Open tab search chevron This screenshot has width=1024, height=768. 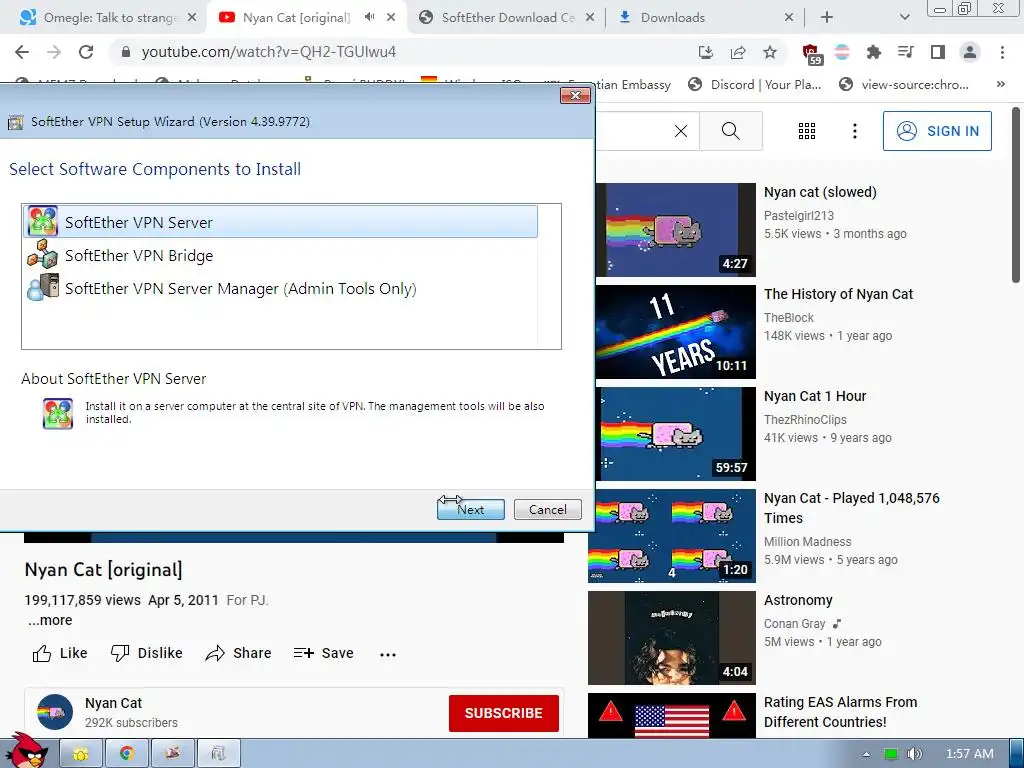tap(904, 18)
